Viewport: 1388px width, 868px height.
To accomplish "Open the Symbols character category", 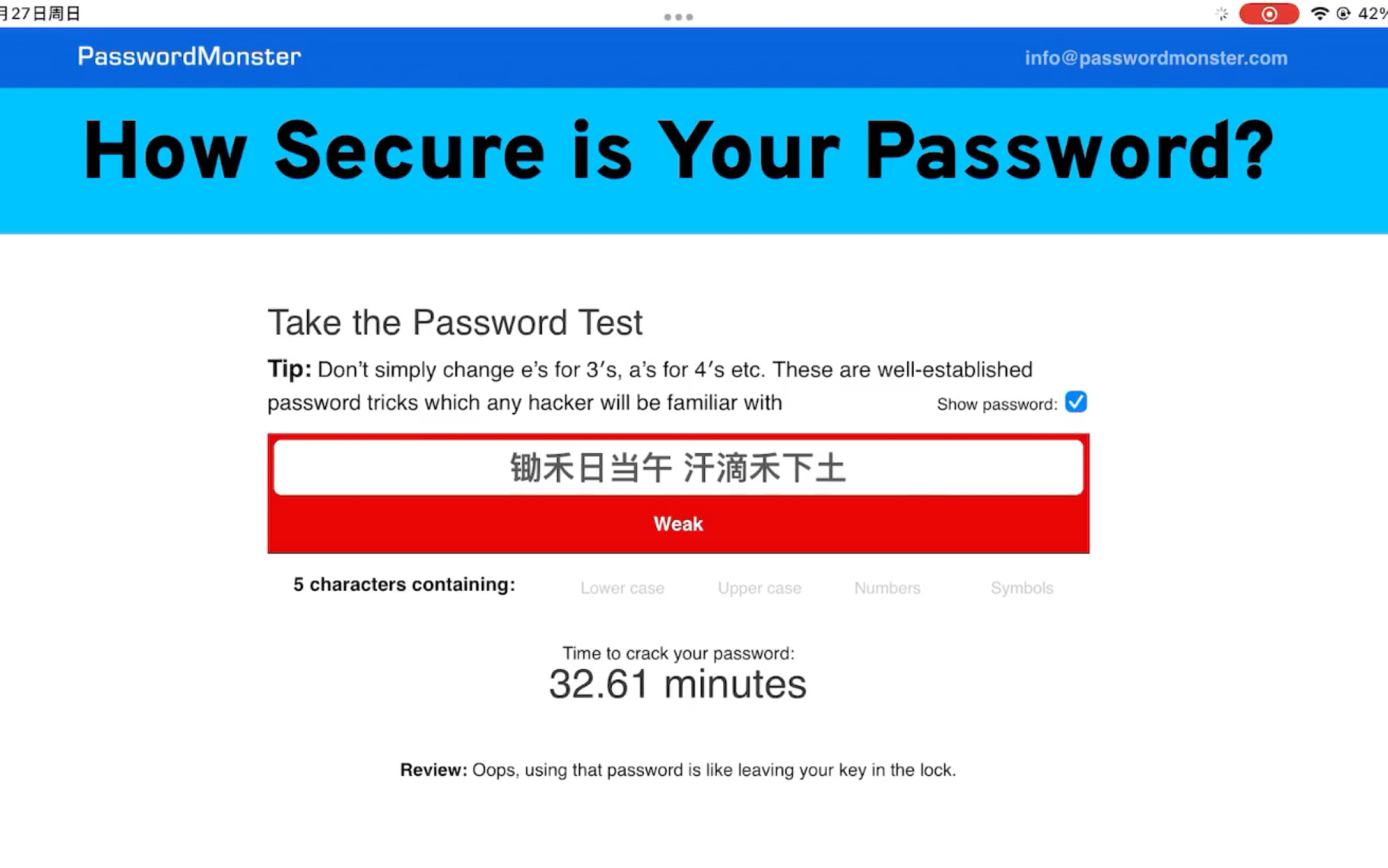I will [x=1022, y=588].
